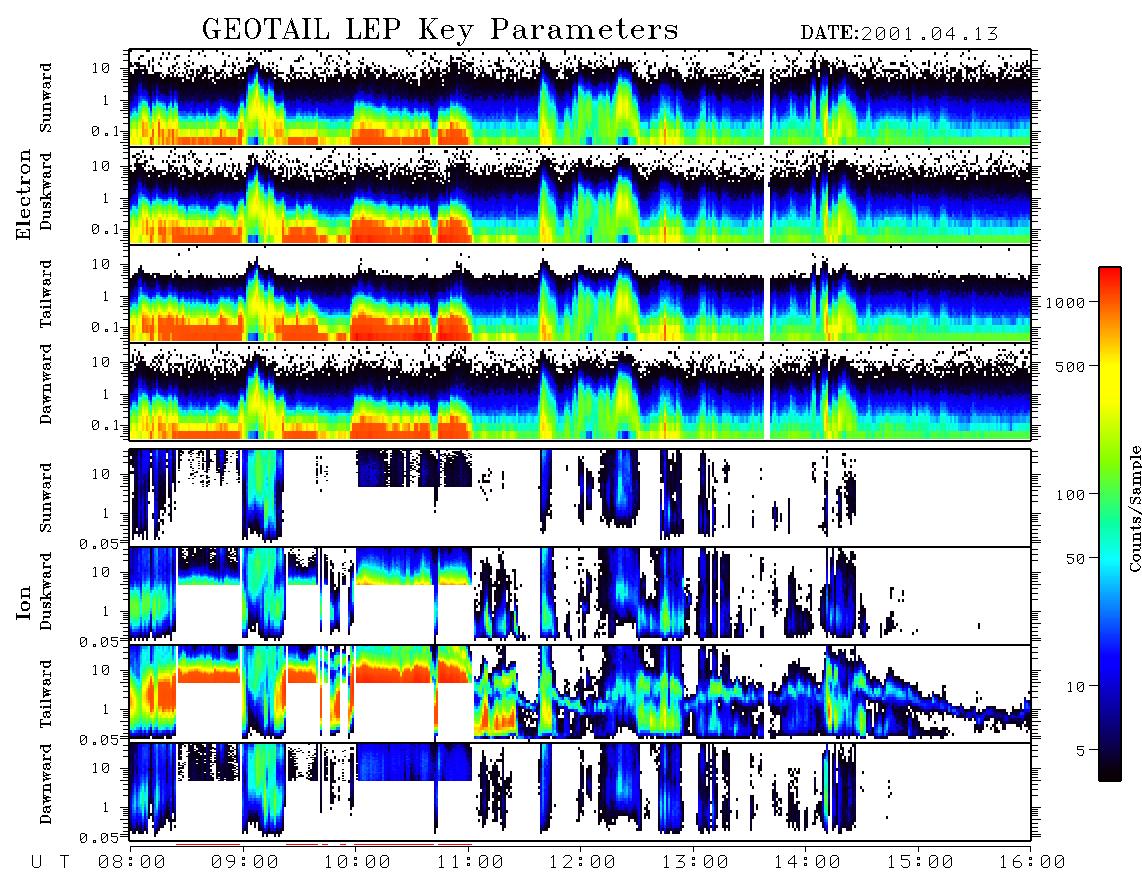Screen dimensions: 1142x880
Task: Click the 08:00 time tick label
Action: [x=132, y=862]
